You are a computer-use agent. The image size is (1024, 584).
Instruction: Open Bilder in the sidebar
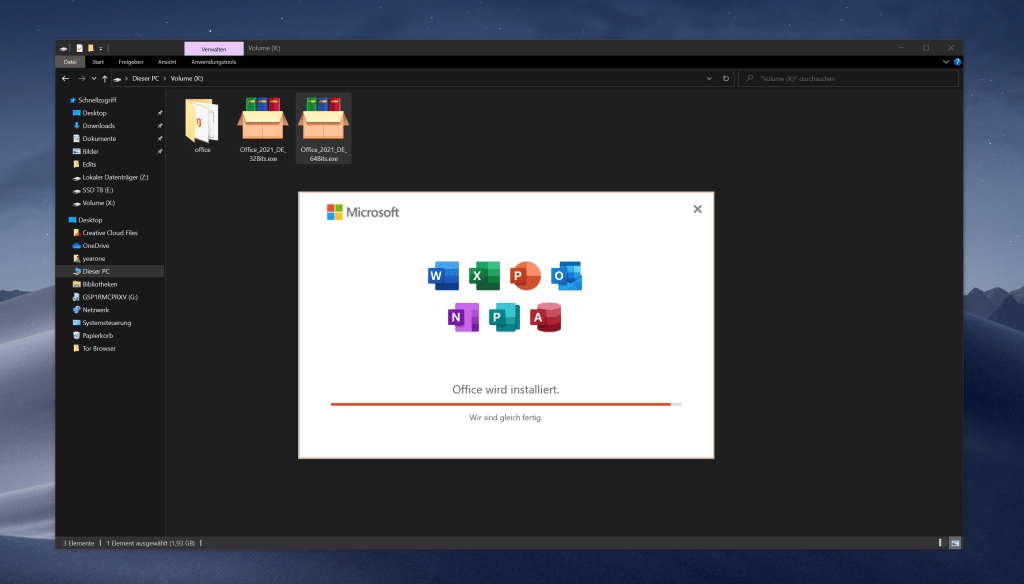[x=90, y=152]
